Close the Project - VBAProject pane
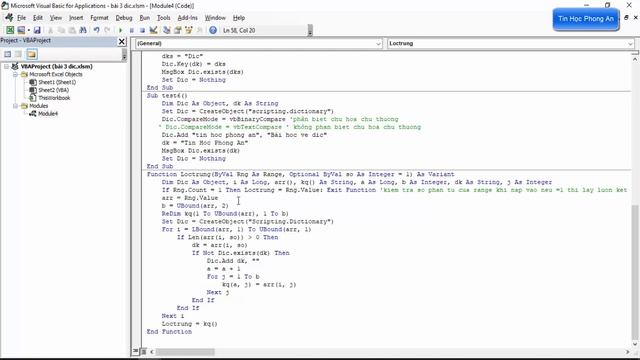Viewport: 640px width, 360px height. click(122, 41)
